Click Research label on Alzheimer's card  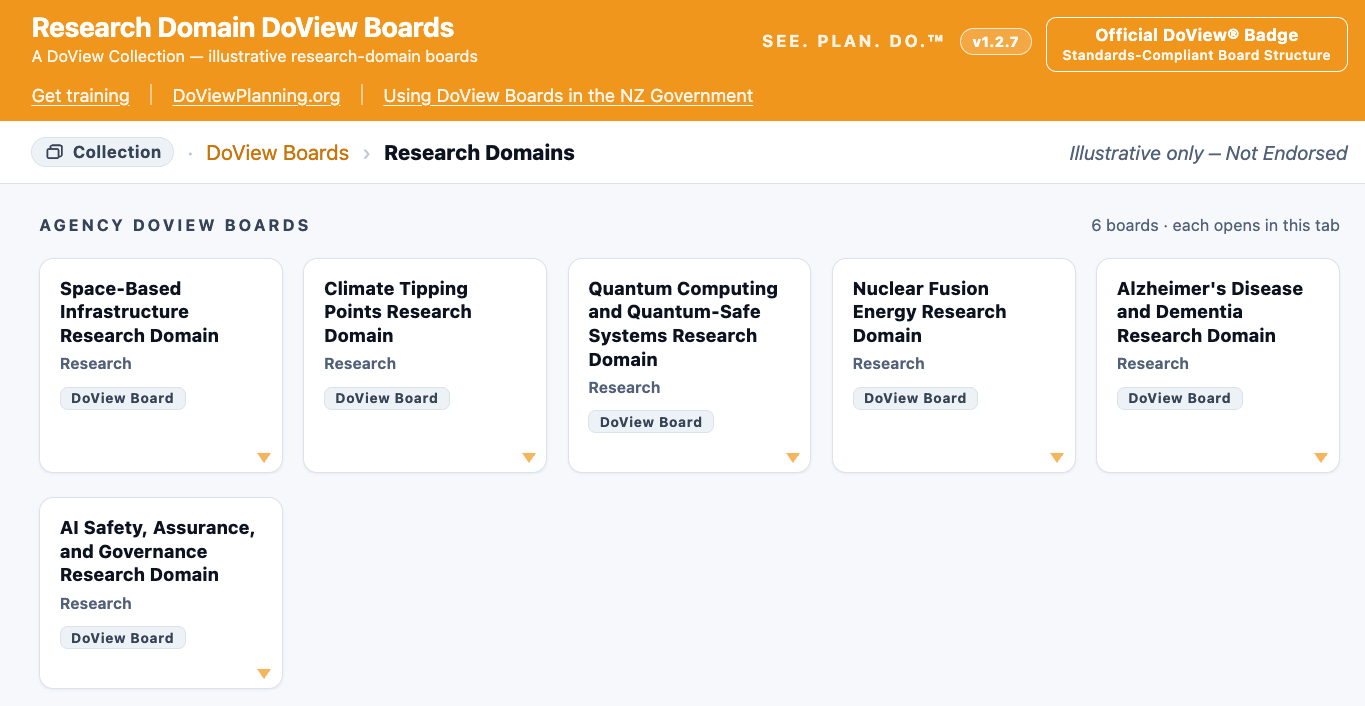(x=1153, y=364)
